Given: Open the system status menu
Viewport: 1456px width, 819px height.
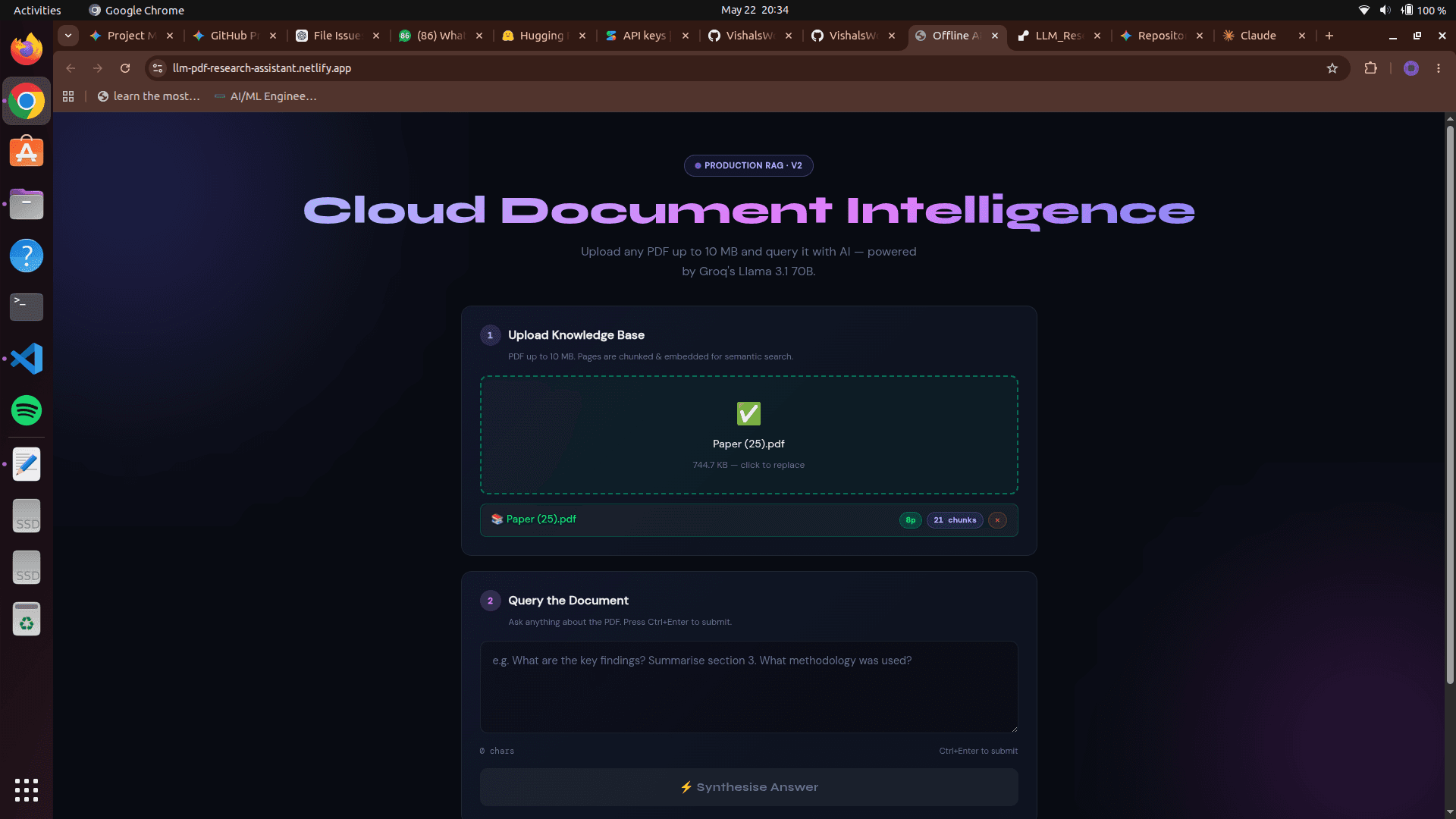Looking at the screenshot, I should pyautogui.click(x=1401, y=10).
